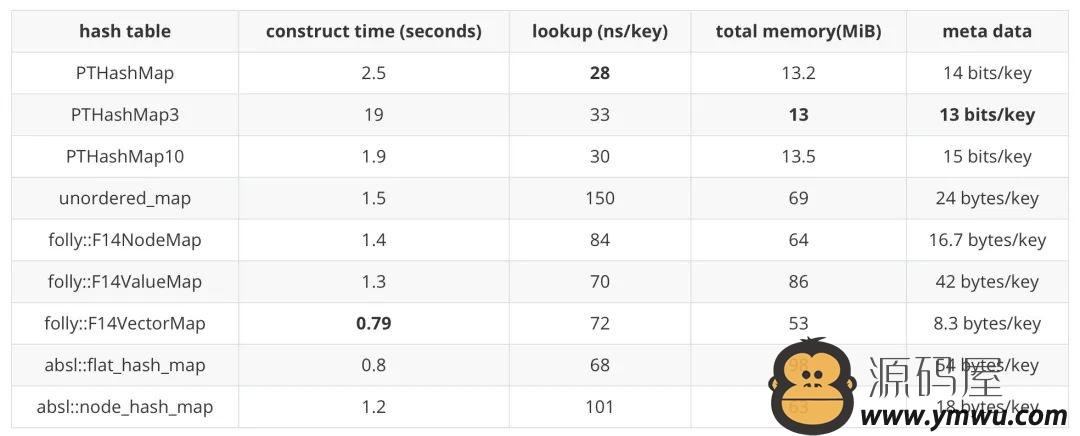The height and width of the screenshot is (436, 1080).
Task: Click the unordered_map row label
Action: (125, 198)
